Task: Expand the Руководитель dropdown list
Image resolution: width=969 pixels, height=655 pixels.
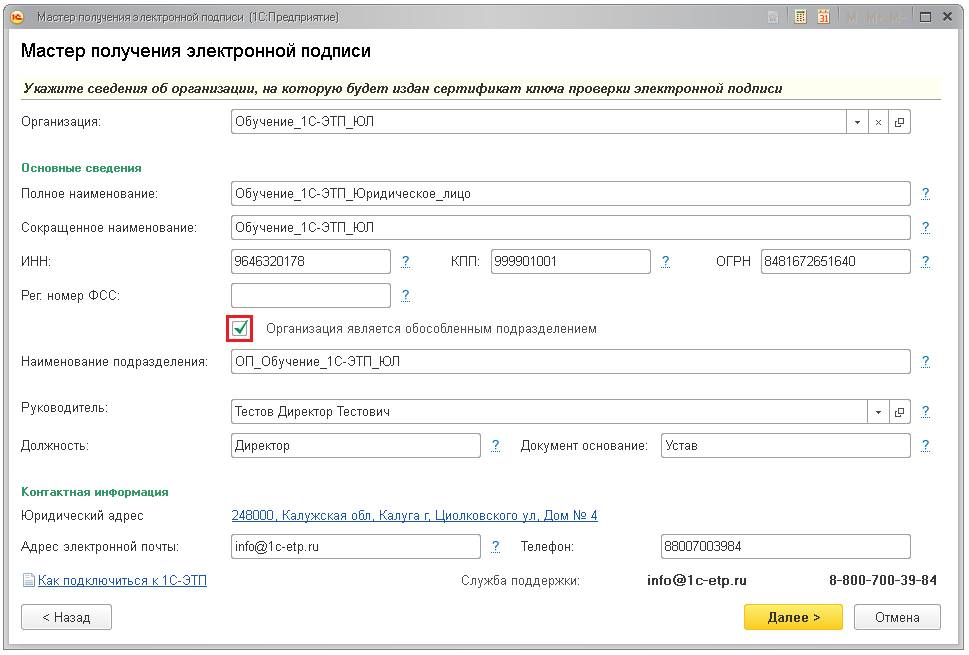Action: pyautogui.click(x=878, y=412)
